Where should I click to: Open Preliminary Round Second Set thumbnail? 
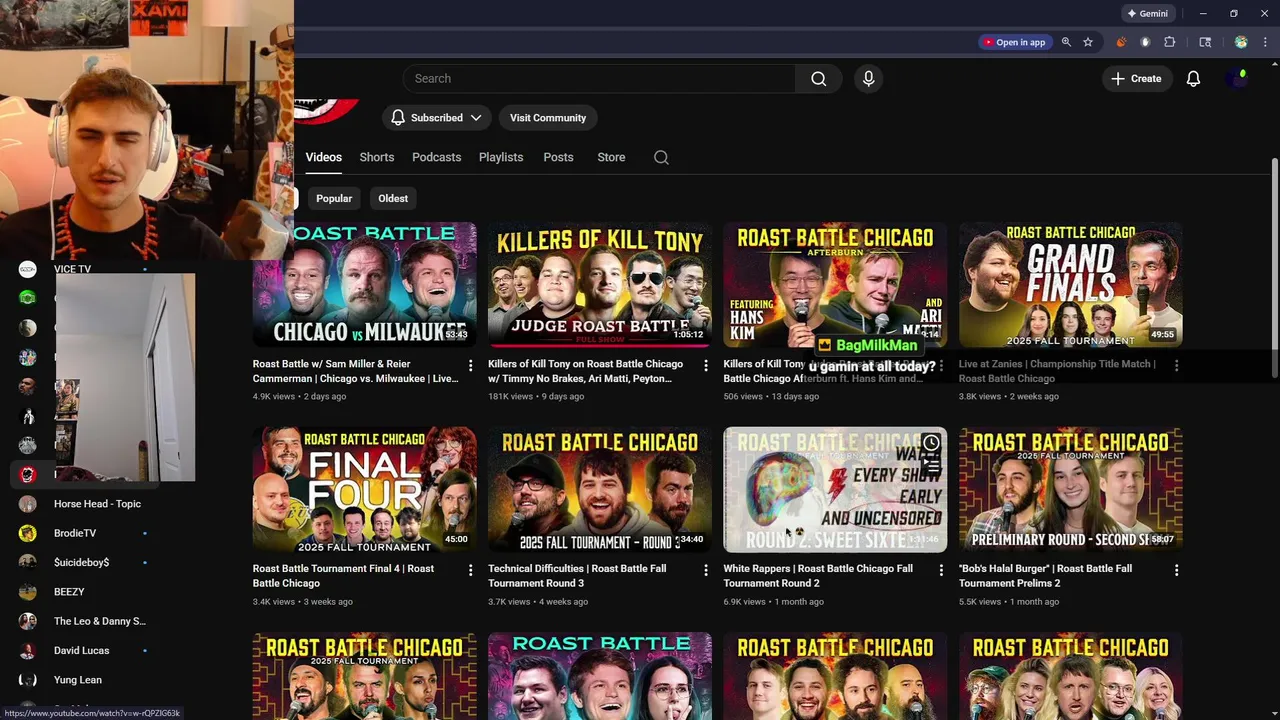click(x=1071, y=490)
